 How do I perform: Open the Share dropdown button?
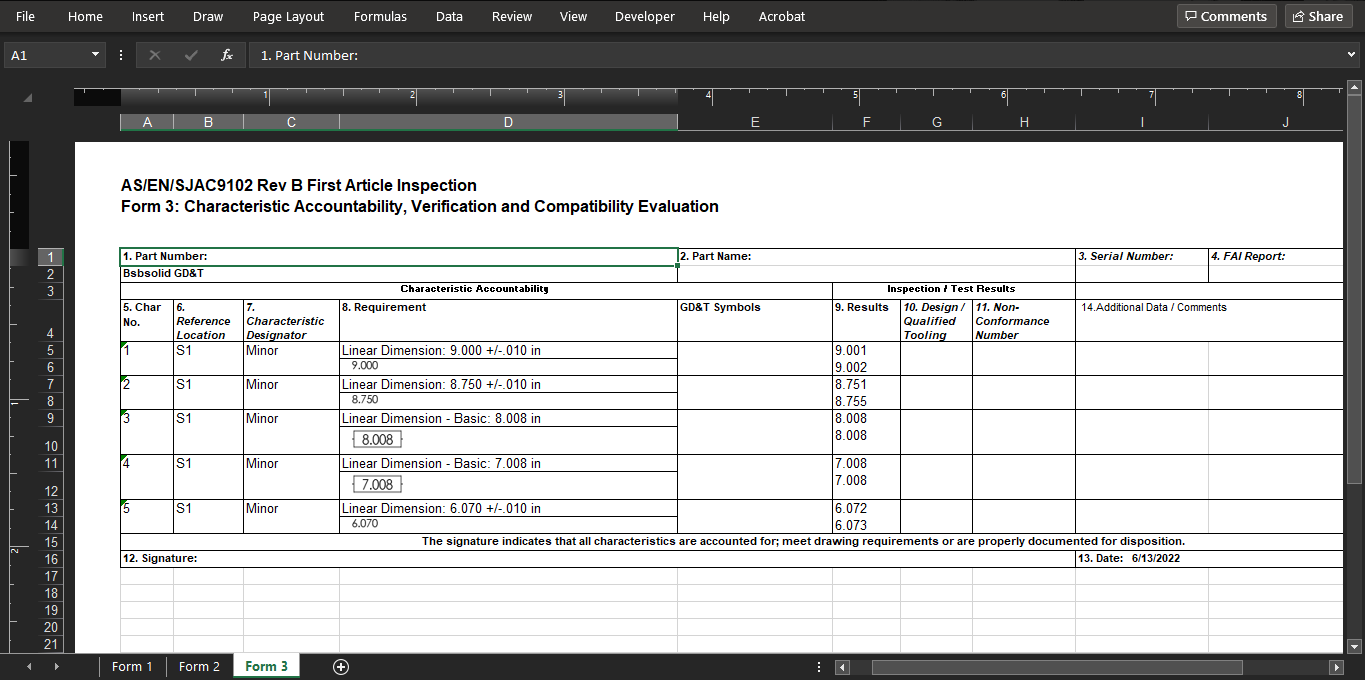[1315, 16]
